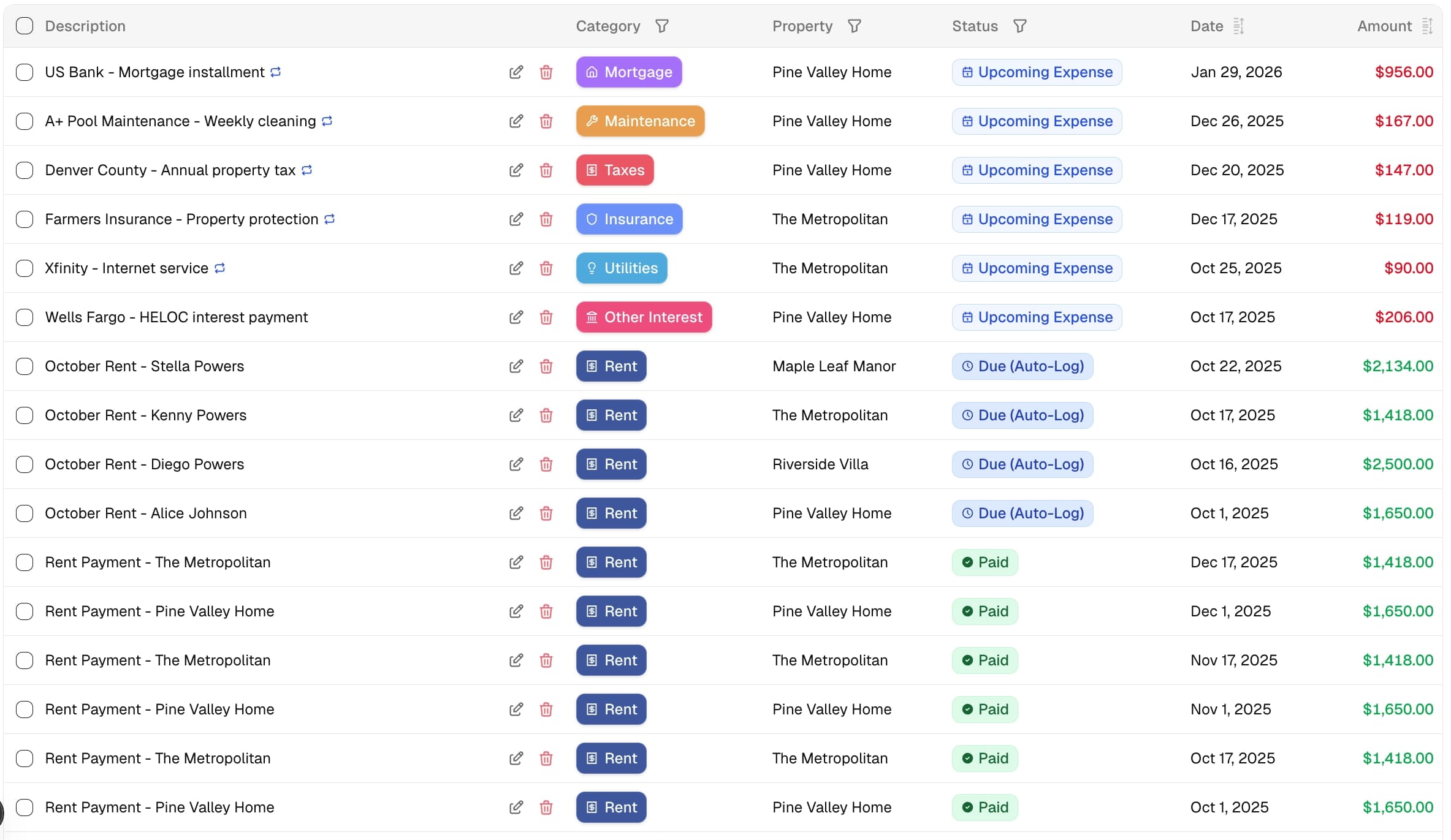1451x840 pixels.
Task: Edit the Wells Fargo HELOC interest payment
Action: [516, 317]
